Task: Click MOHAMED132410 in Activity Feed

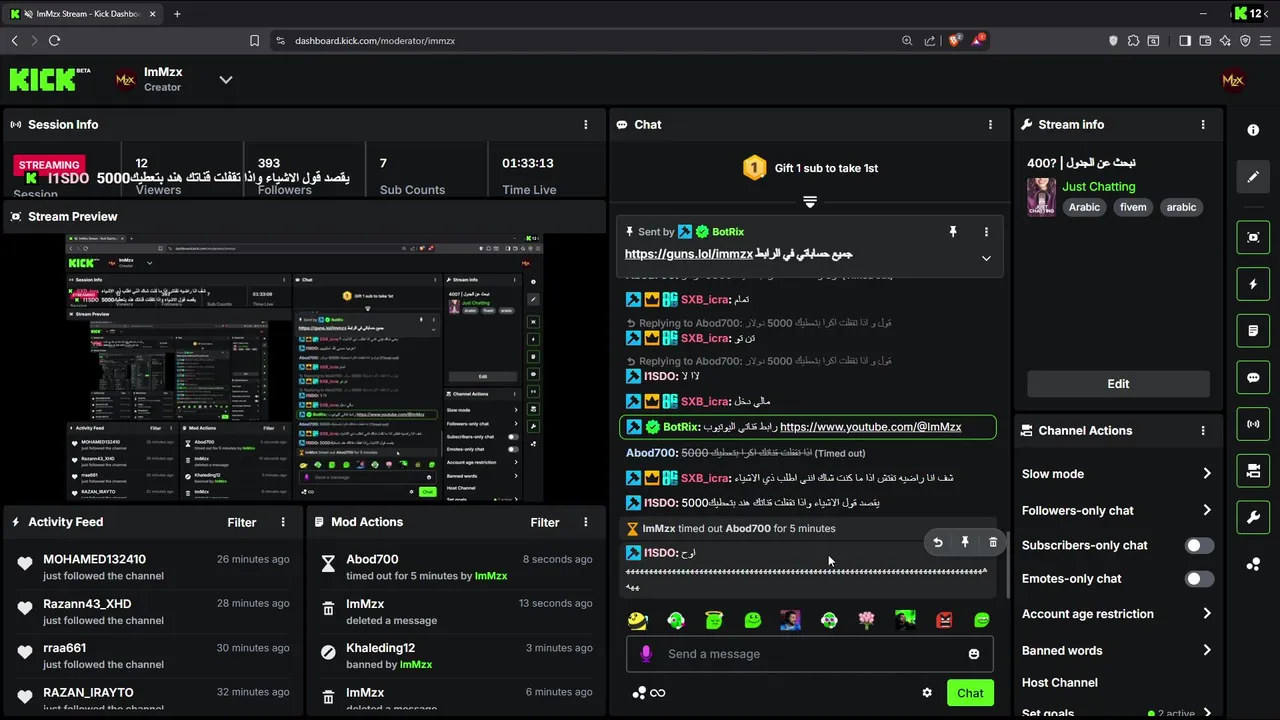Action: [94, 560]
